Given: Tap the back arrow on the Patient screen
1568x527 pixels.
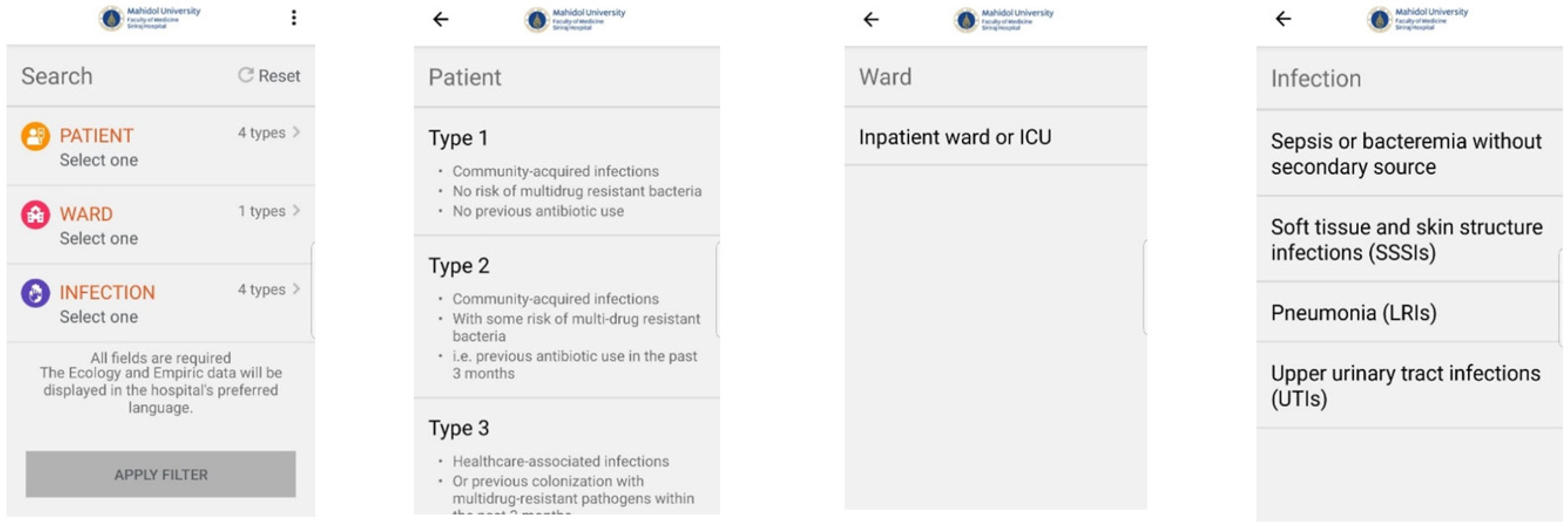Looking at the screenshot, I should (439, 20).
